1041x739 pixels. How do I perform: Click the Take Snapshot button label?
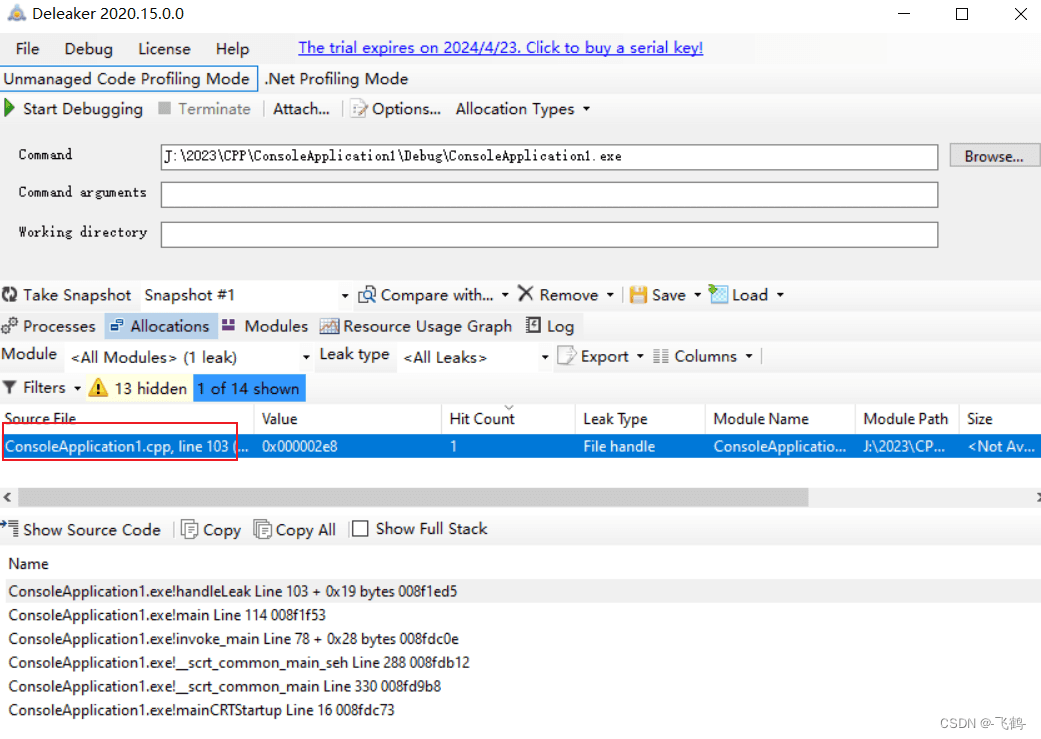77,295
